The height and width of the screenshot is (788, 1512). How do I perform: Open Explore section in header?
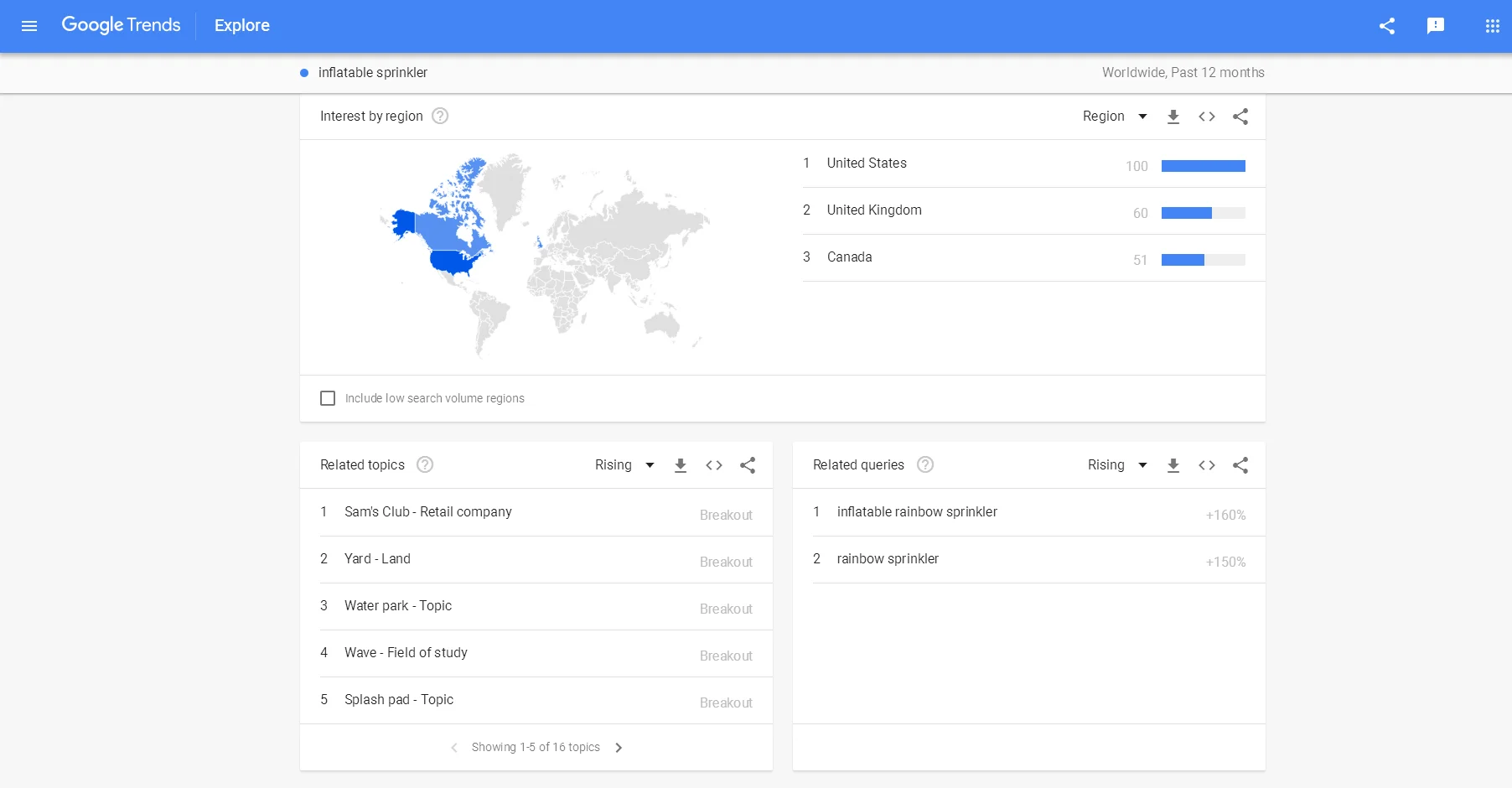point(241,26)
